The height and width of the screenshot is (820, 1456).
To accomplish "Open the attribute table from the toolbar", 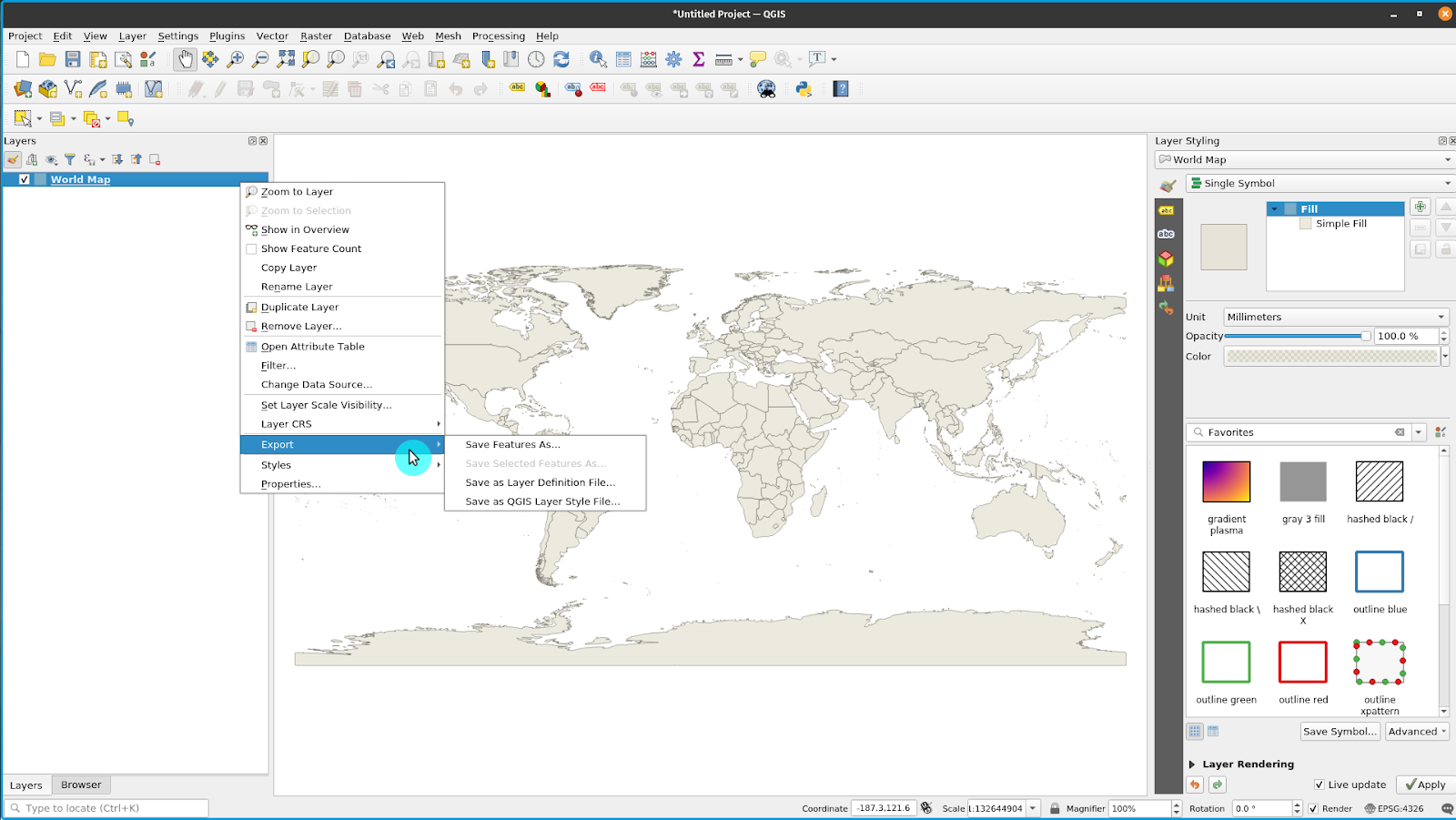I will (623, 58).
